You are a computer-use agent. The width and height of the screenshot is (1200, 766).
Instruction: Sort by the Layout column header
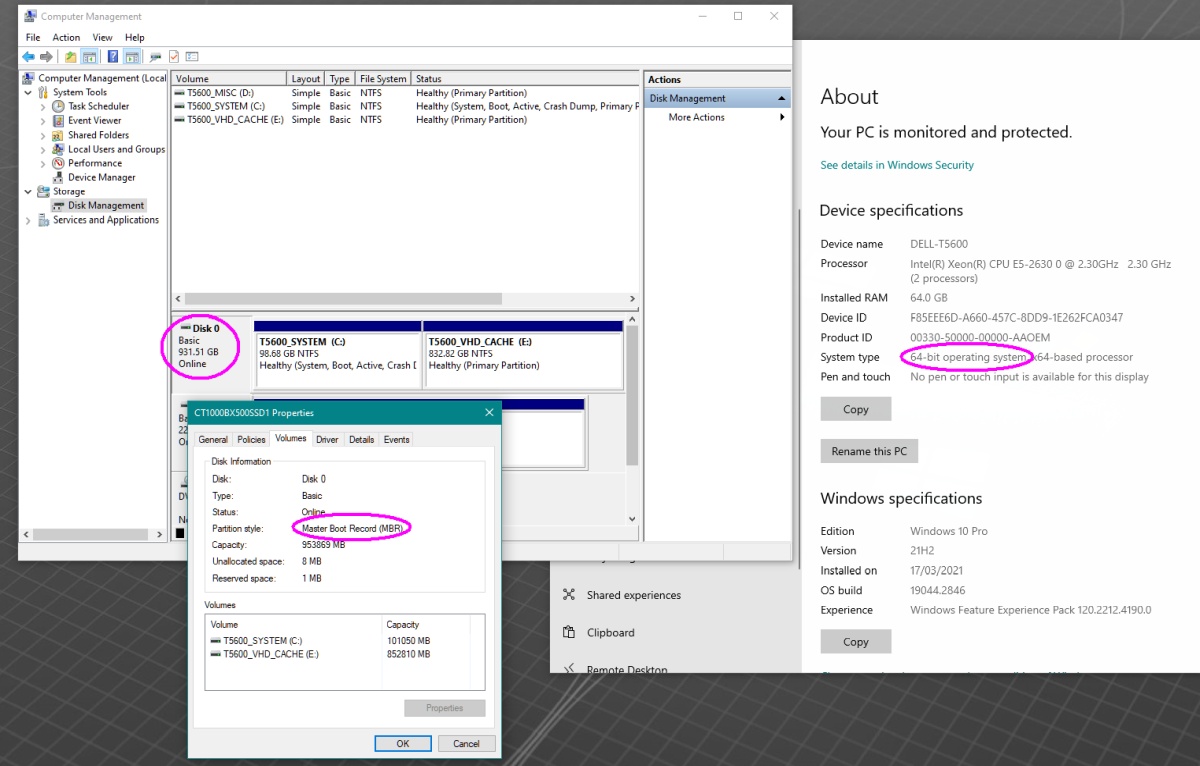[x=306, y=79]
